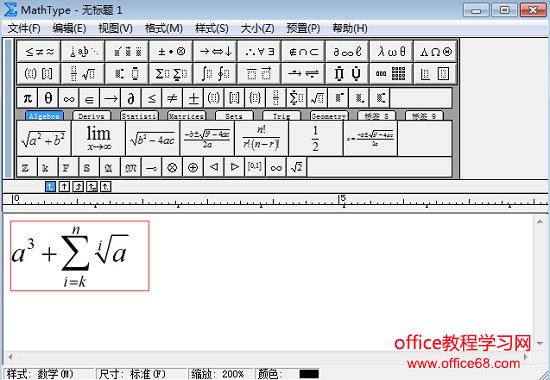Open the underbar and overbar templates palette
The image size is (550, 380).
click(260, 74)
